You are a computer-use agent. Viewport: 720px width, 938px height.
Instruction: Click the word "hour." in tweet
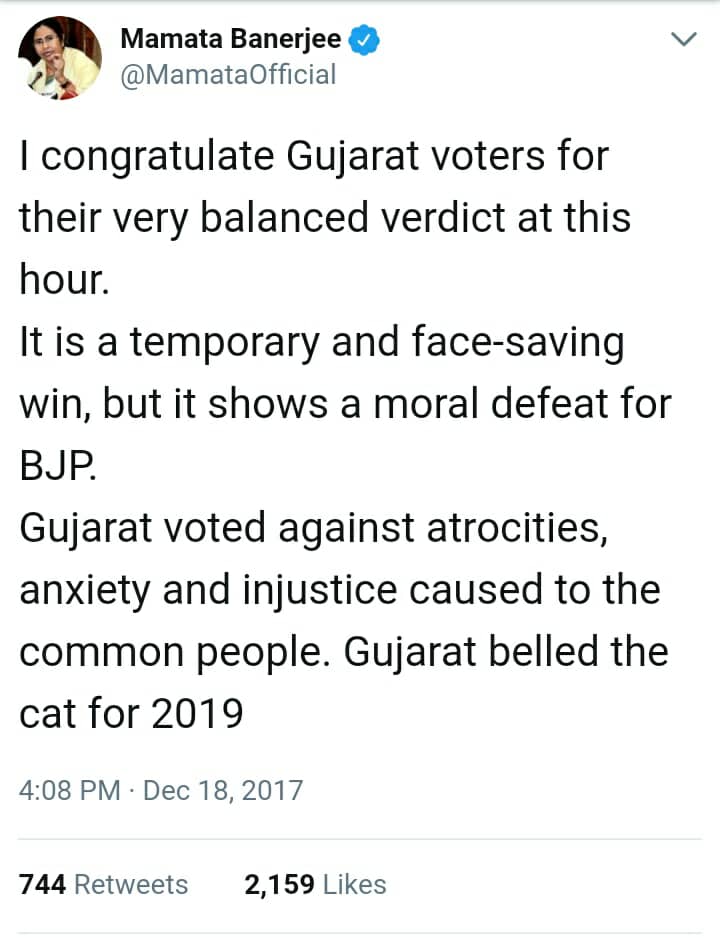pyautogui.click(x=62, y=281)
